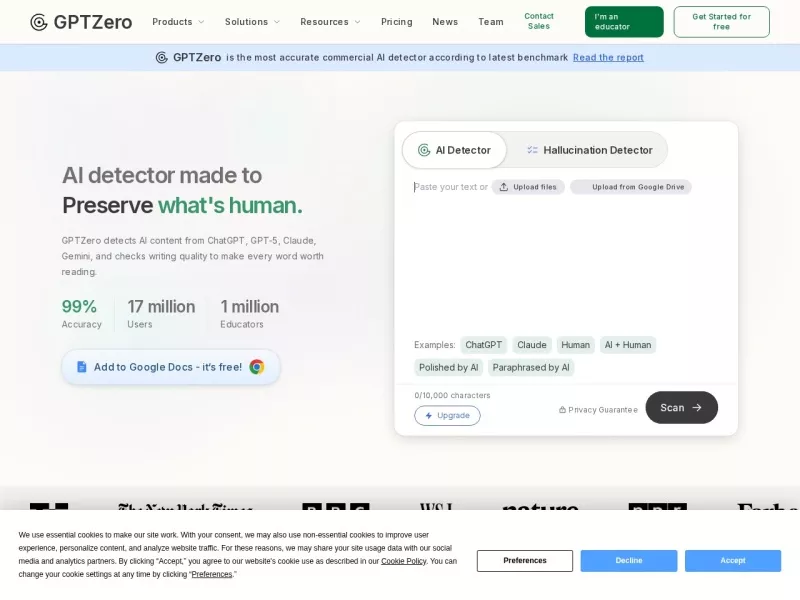Click the 17 million Users statistic
The height and width of the screenshot is (600, 800).
[161, 314]
